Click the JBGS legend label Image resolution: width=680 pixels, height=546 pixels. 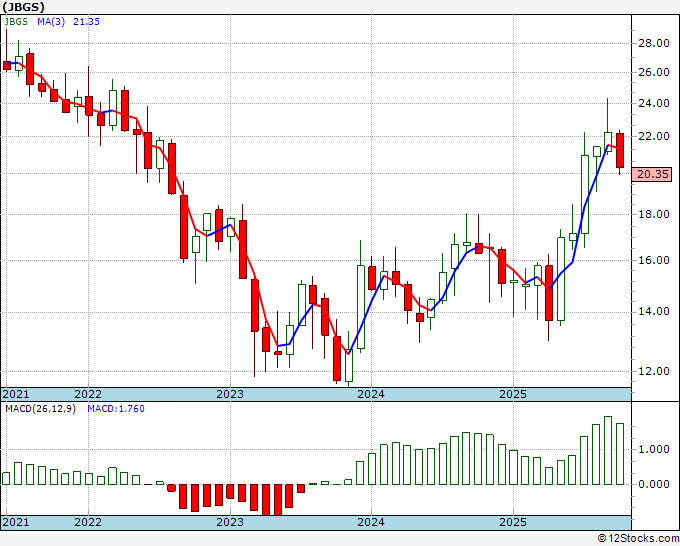(16, 22)
